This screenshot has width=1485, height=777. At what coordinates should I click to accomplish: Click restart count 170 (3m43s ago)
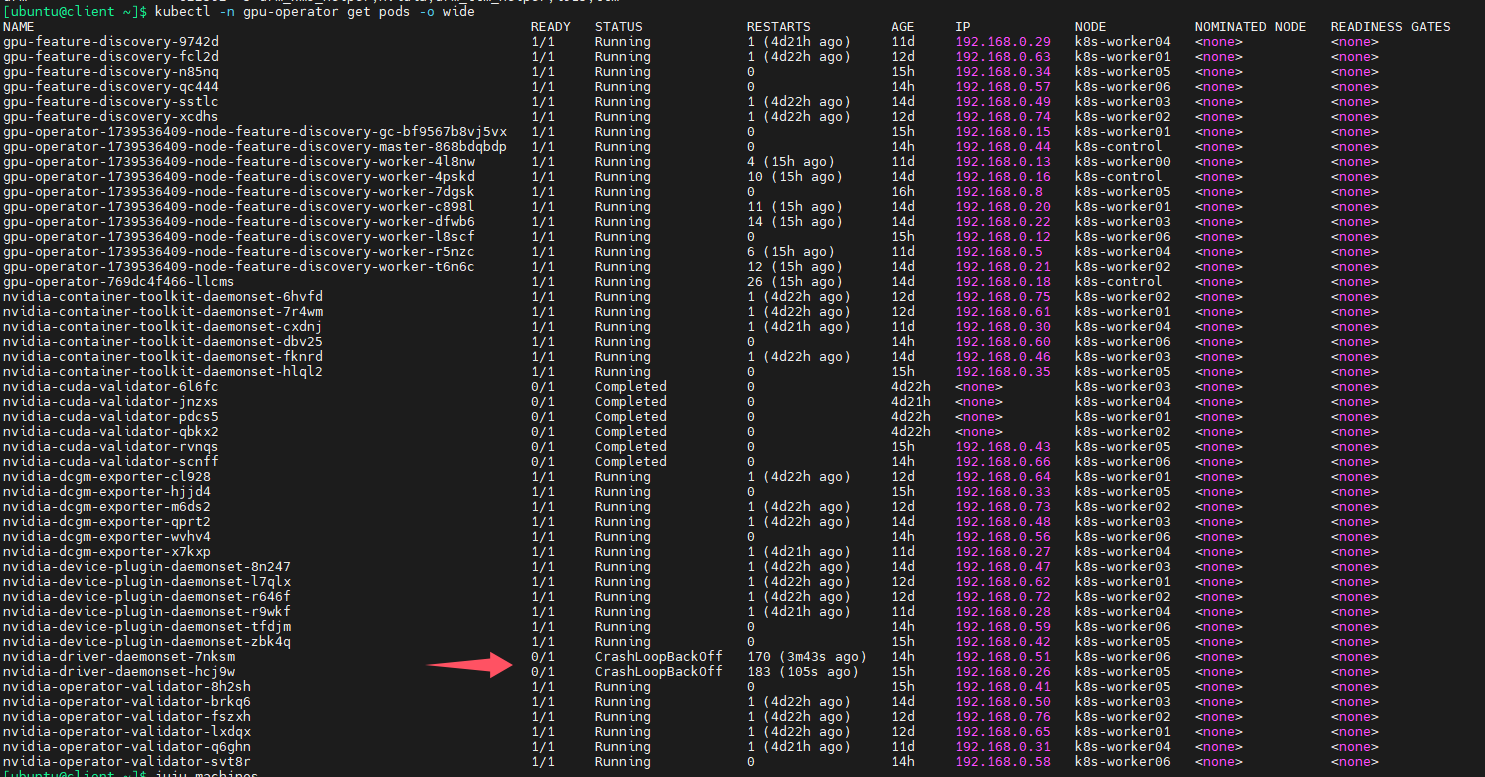point(806,656)
